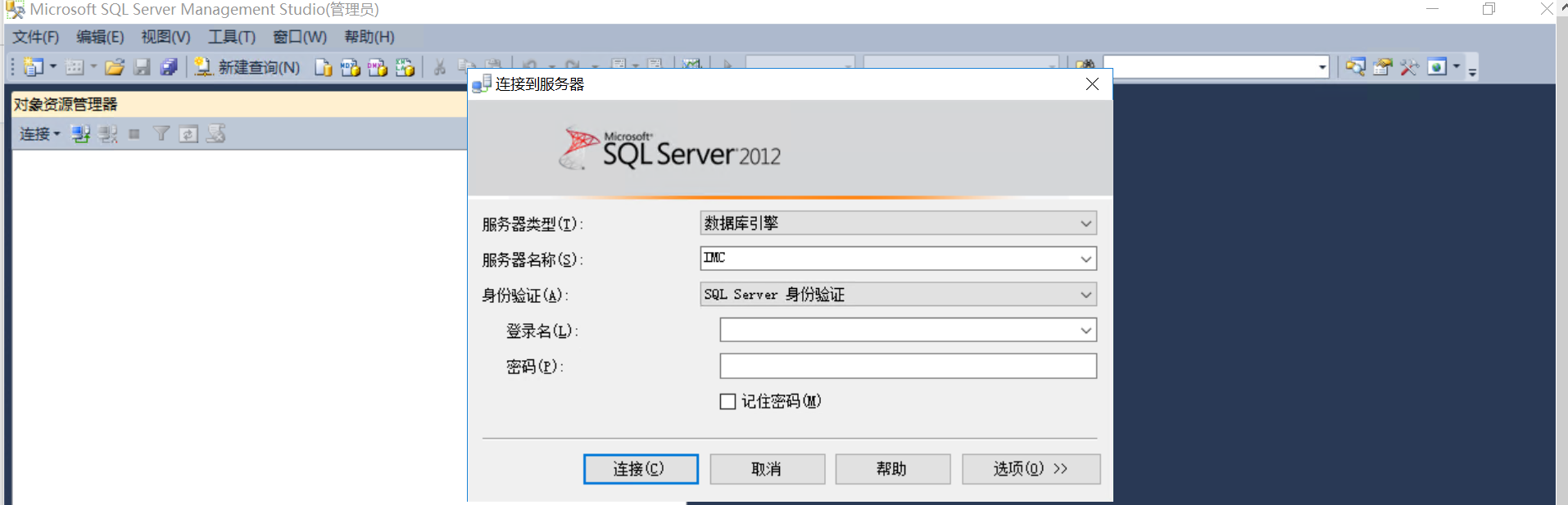
Task: Open the Properties window toolbar icon
Action: point(1383,67)
